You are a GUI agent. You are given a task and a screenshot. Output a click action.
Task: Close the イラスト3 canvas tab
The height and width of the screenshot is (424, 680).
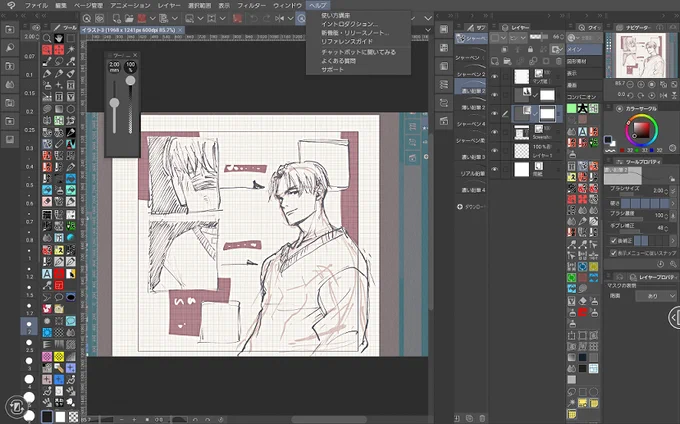coord(181,30)
